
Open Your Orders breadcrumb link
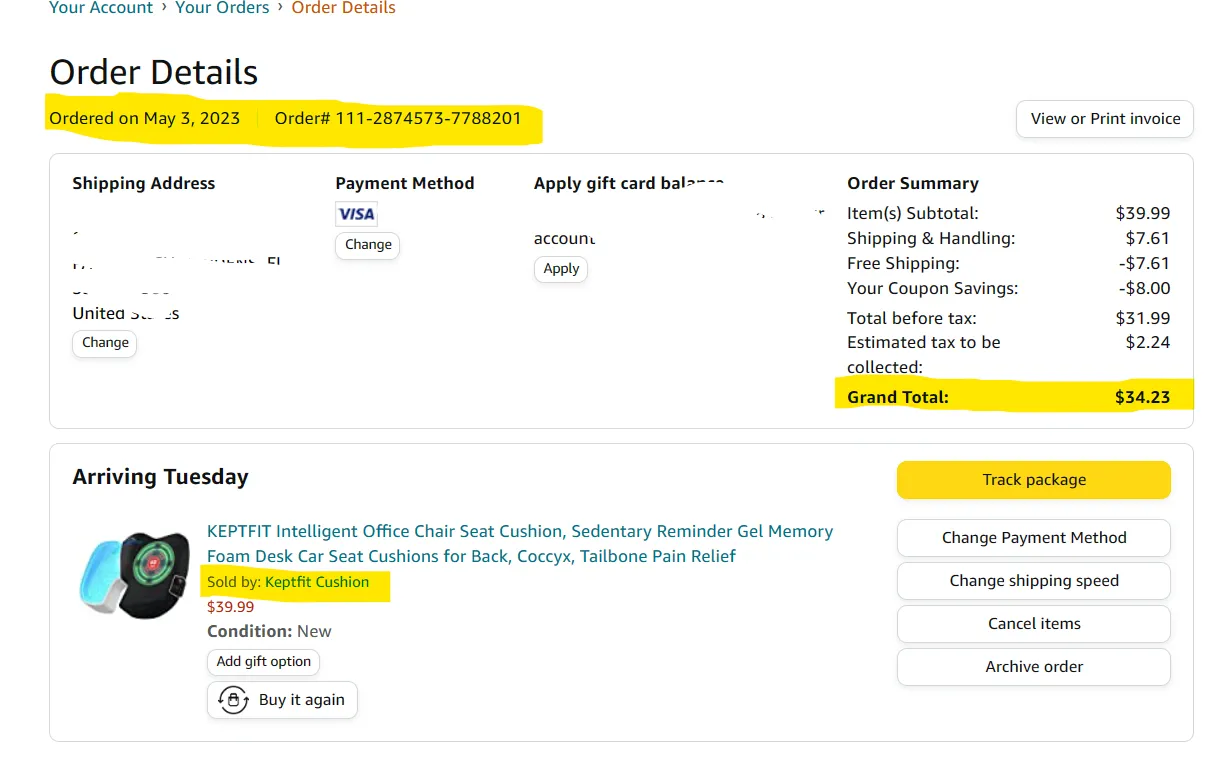coord(222,8)
